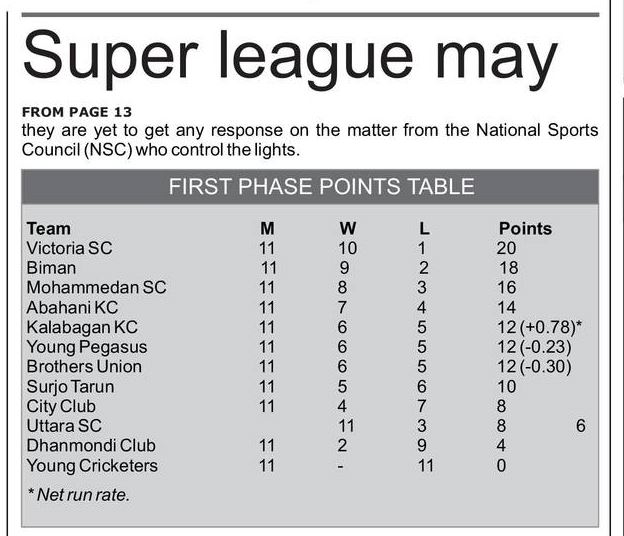Select the Brothers Union team name
Viewport: 624px width, 536px height.
tap(84, 367)
